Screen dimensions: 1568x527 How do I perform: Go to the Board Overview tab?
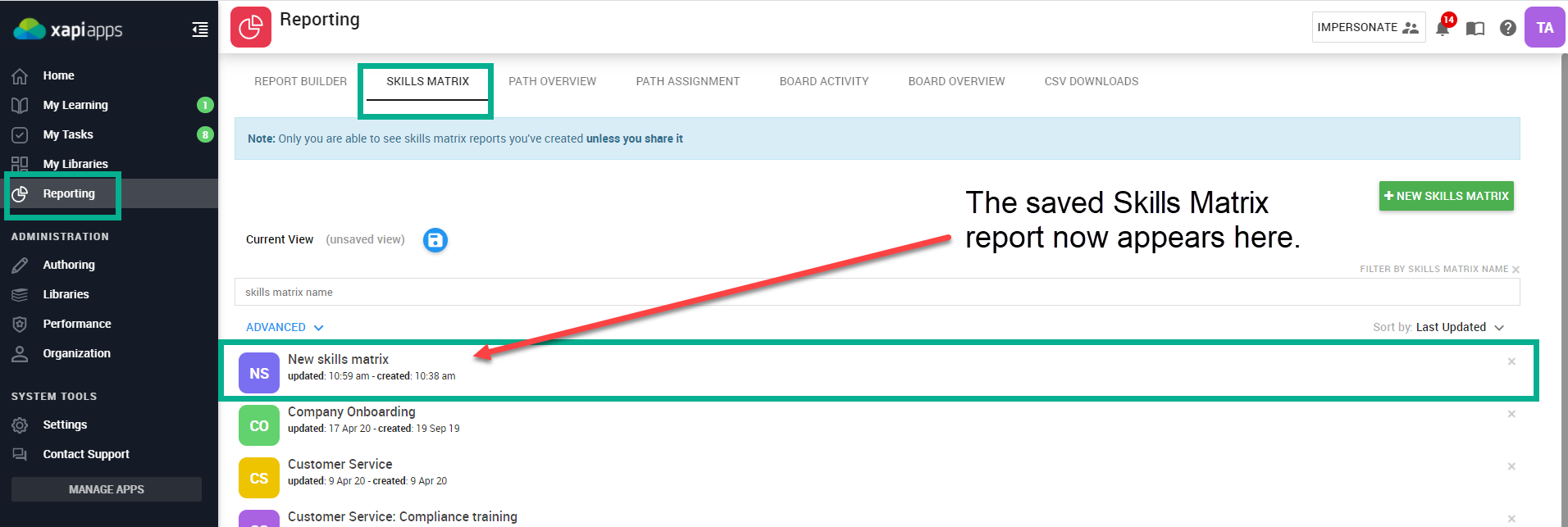956,81
